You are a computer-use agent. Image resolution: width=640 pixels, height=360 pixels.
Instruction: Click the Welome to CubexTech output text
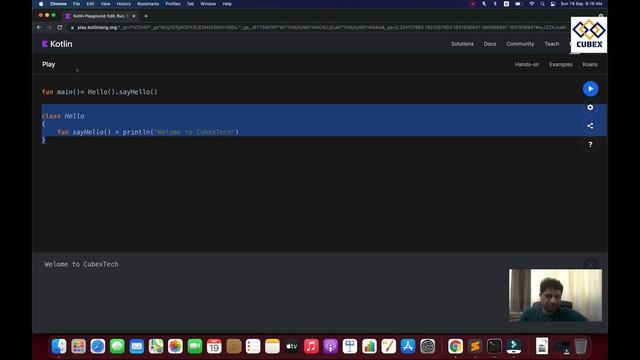coord(81,264)
